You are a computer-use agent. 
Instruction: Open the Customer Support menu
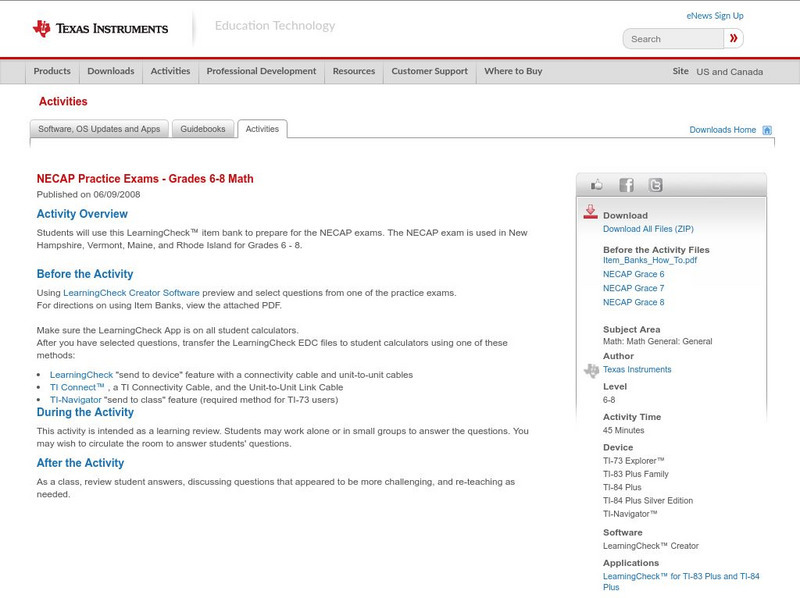430,71
